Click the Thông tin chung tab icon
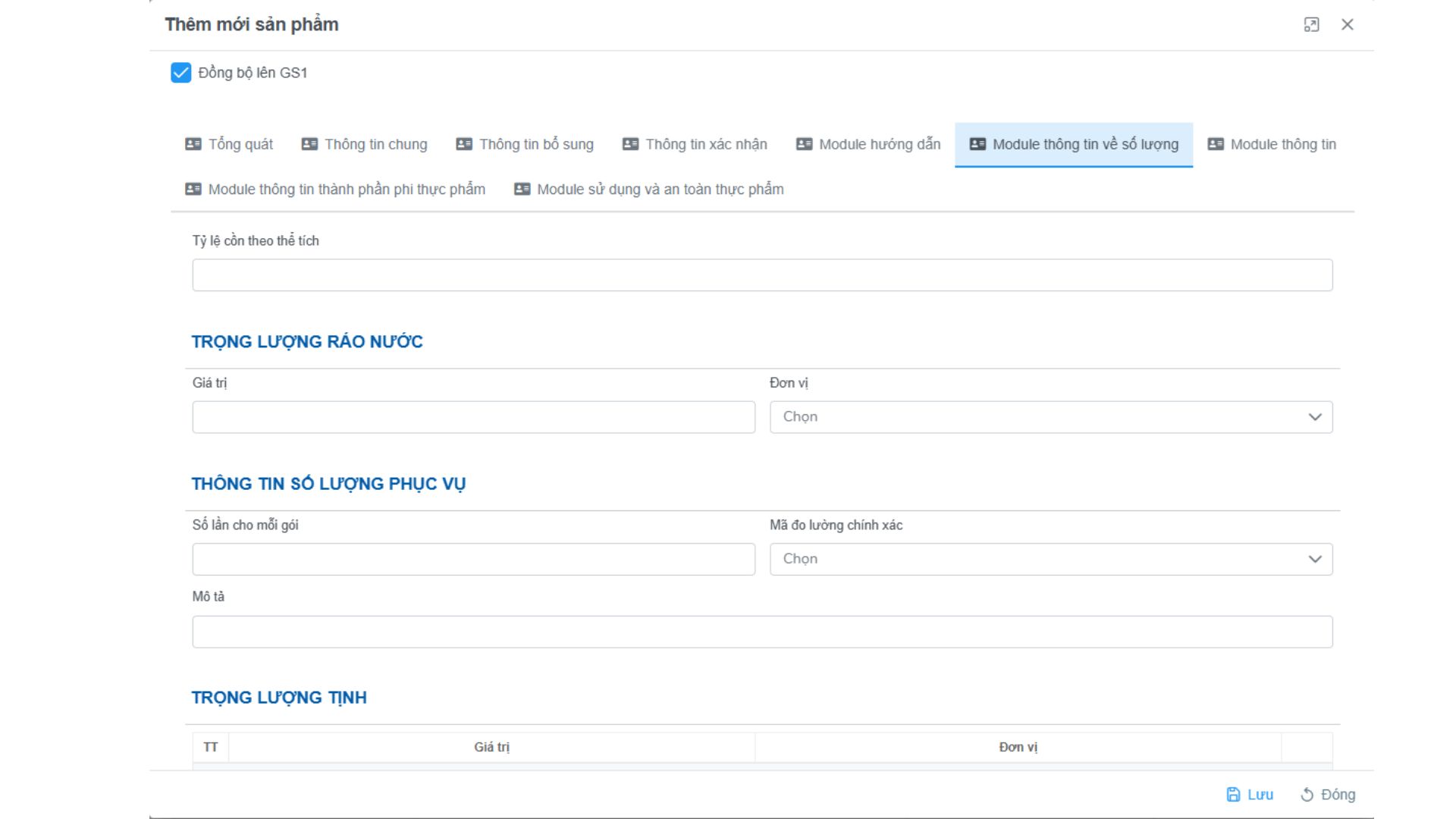The height and width of the screenshot is (819, 1456). (x=309, y=144)
